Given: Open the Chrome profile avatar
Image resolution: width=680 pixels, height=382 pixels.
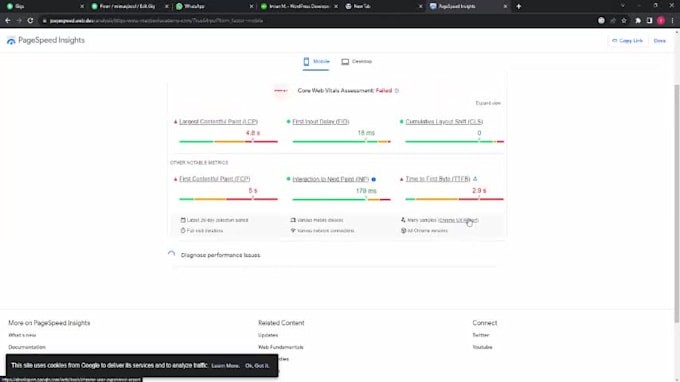Looking at the screenshot, I should (x=661, y=20).
